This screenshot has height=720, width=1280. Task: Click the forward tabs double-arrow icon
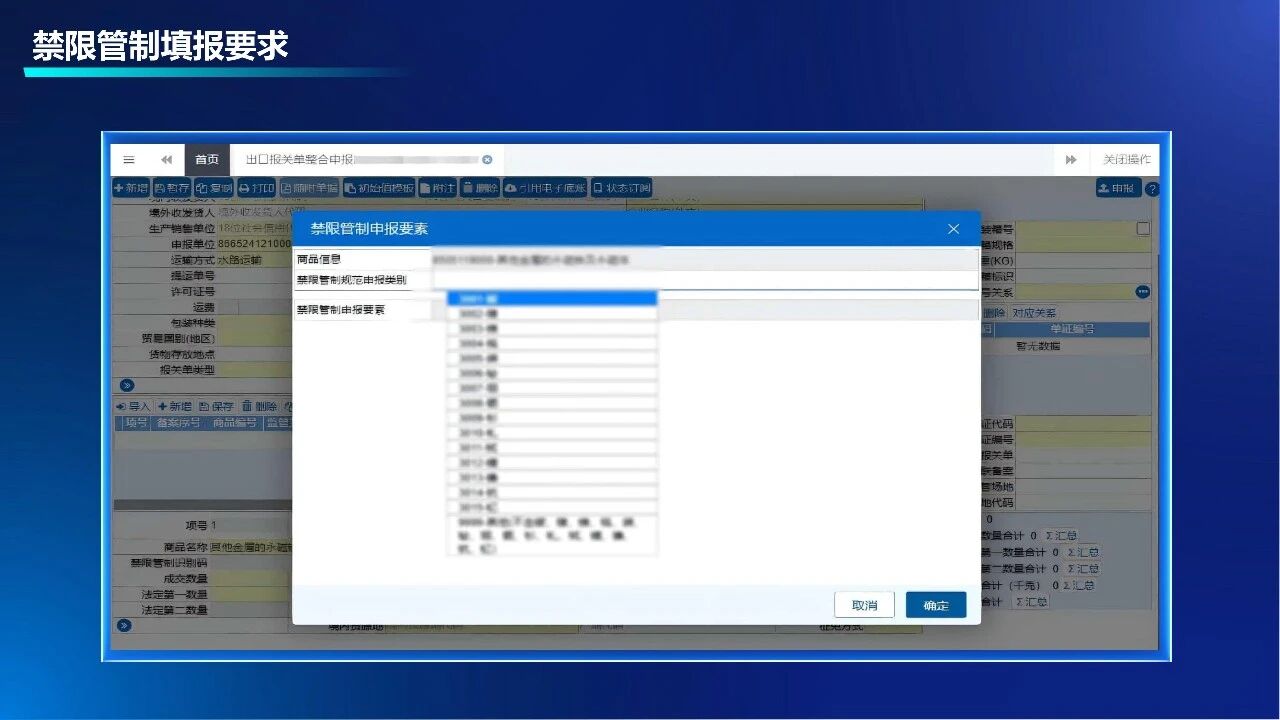pos(1071,160)
